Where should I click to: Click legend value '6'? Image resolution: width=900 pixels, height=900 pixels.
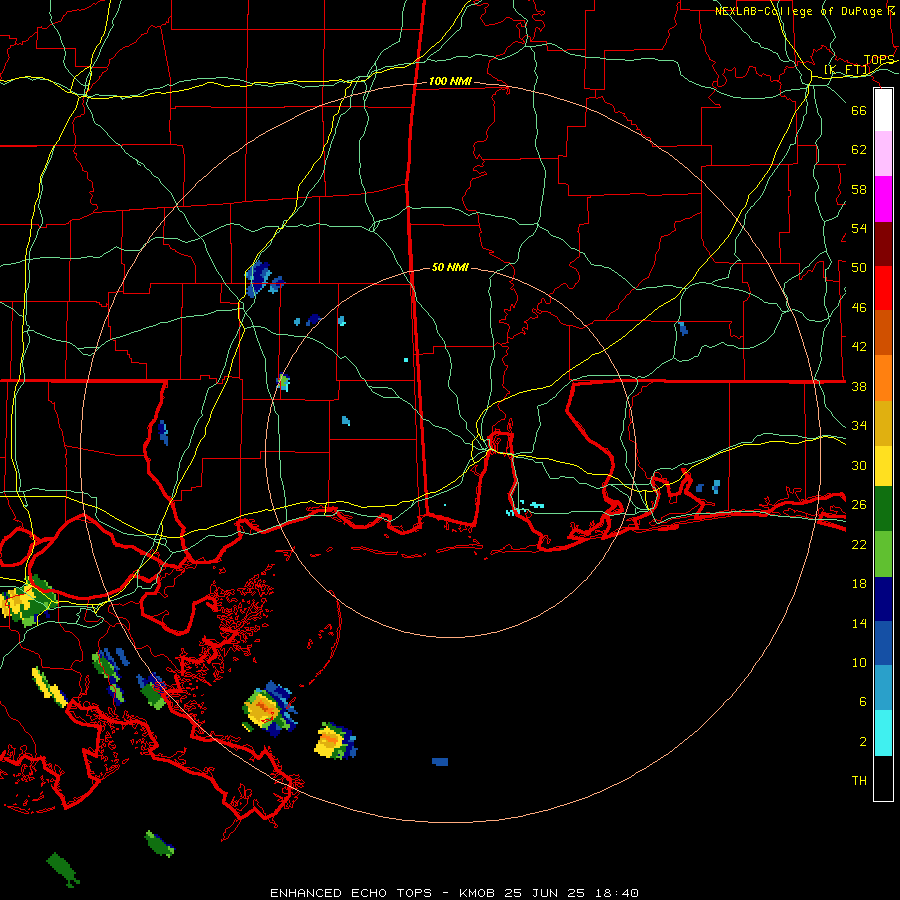863,702
